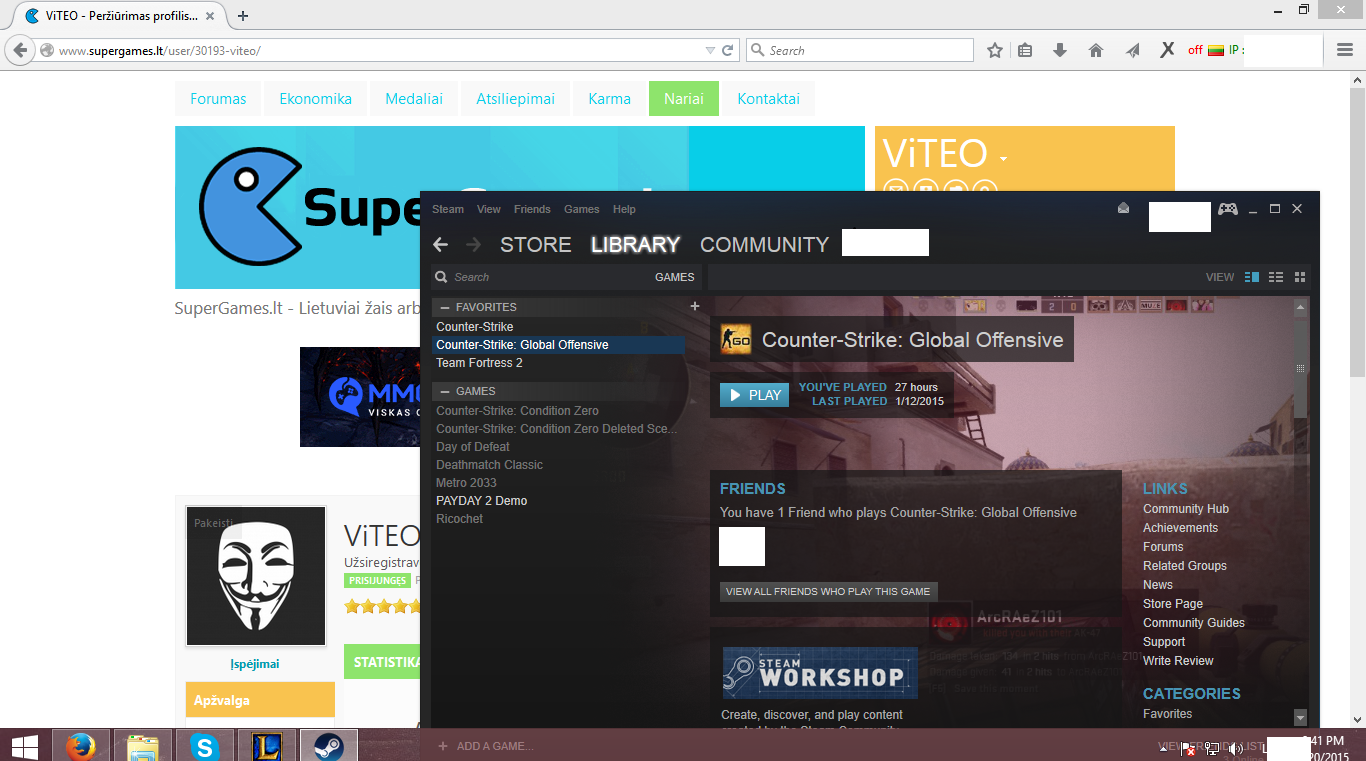Click the plus icon beside FAVORITES

click(x=695, y=306)
